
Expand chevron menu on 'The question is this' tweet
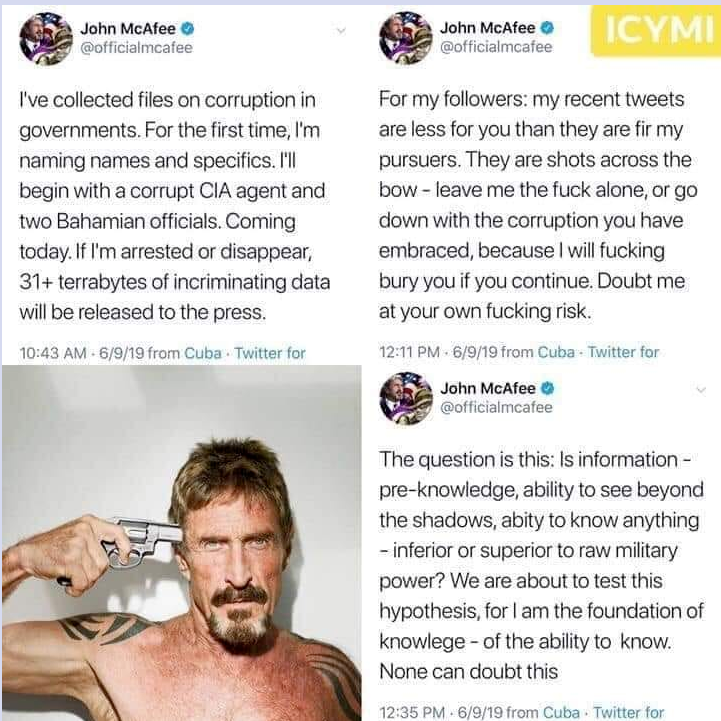pyautogui.click(x=701, y=390)
